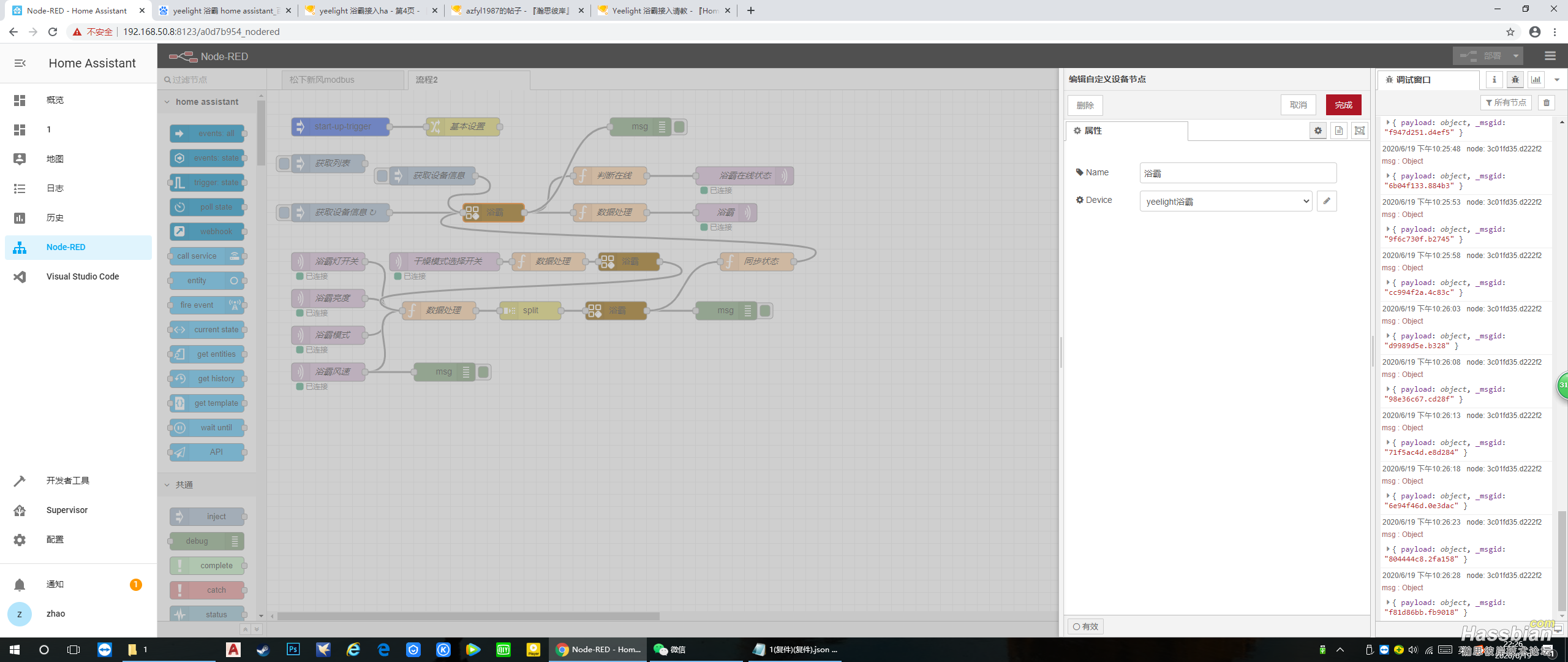Toggle the 有效 enabled node button
This screenshot has width=1568, height=662.
(1085, 626)
